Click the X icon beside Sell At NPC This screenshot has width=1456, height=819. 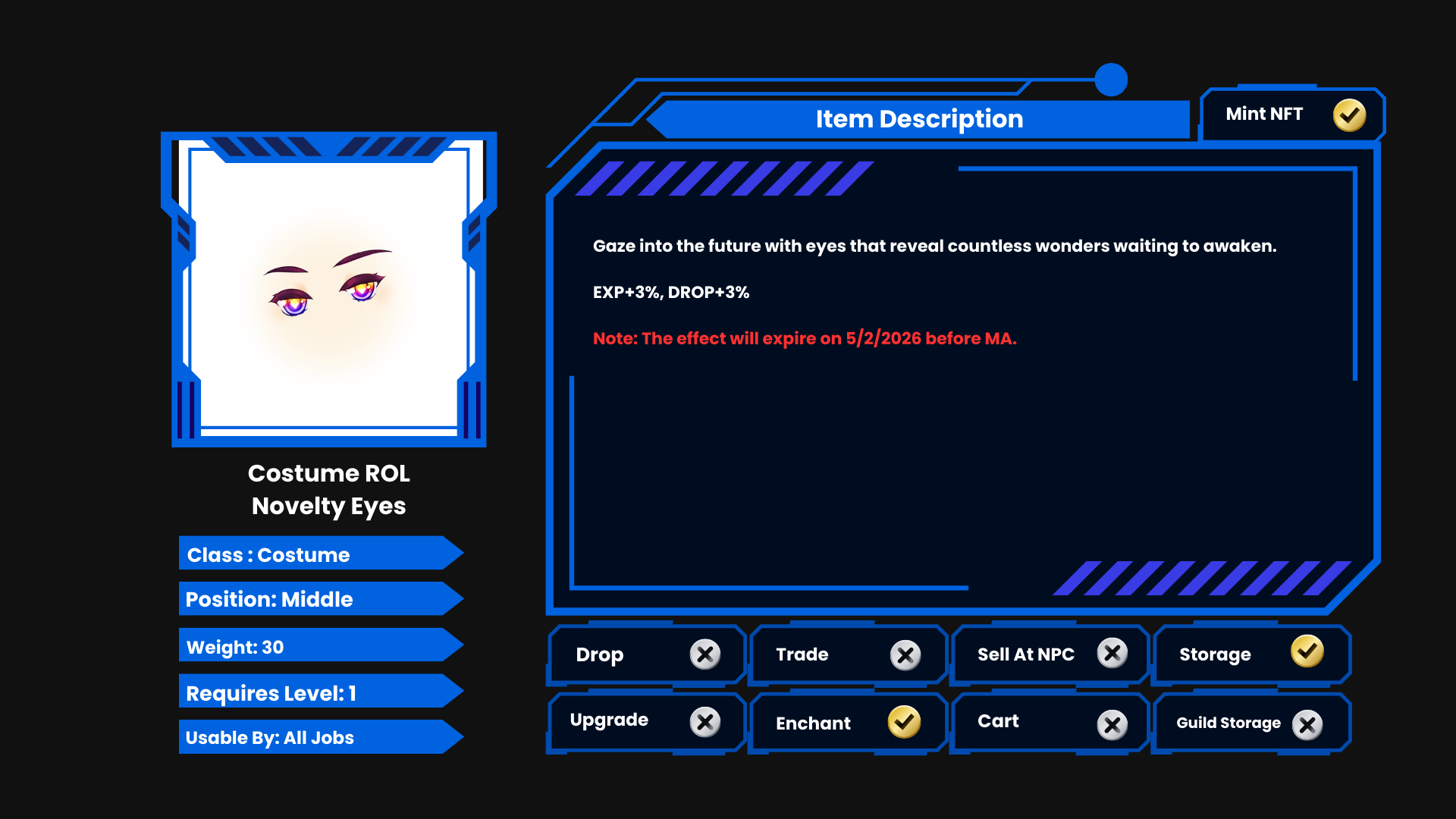click(1112, 653)
